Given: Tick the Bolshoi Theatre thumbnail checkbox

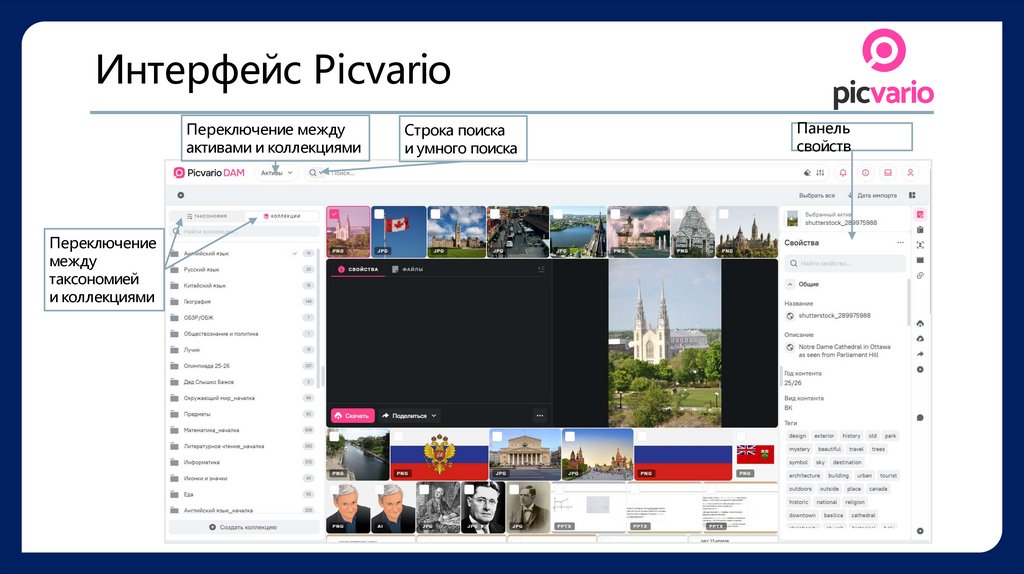Looking at the screenshot, I should (x=497, y=436).
